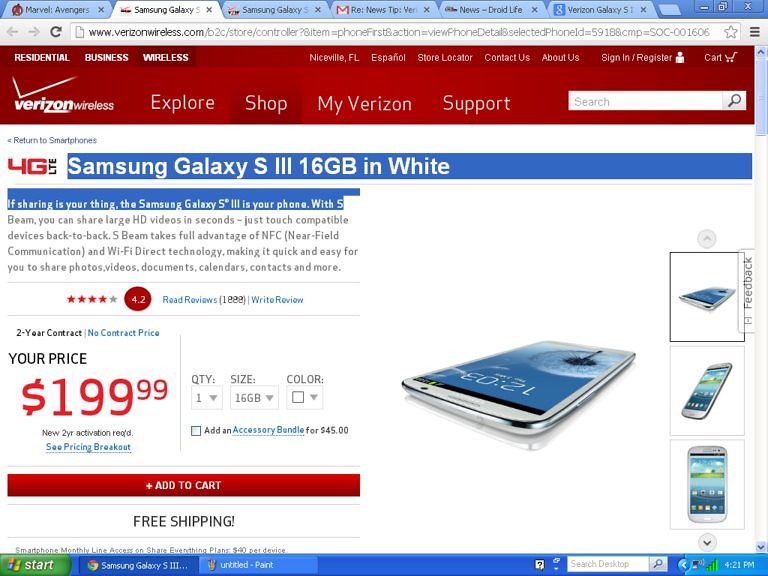
Task: Expand the QTY dropdown
Action: coord(207,398)
